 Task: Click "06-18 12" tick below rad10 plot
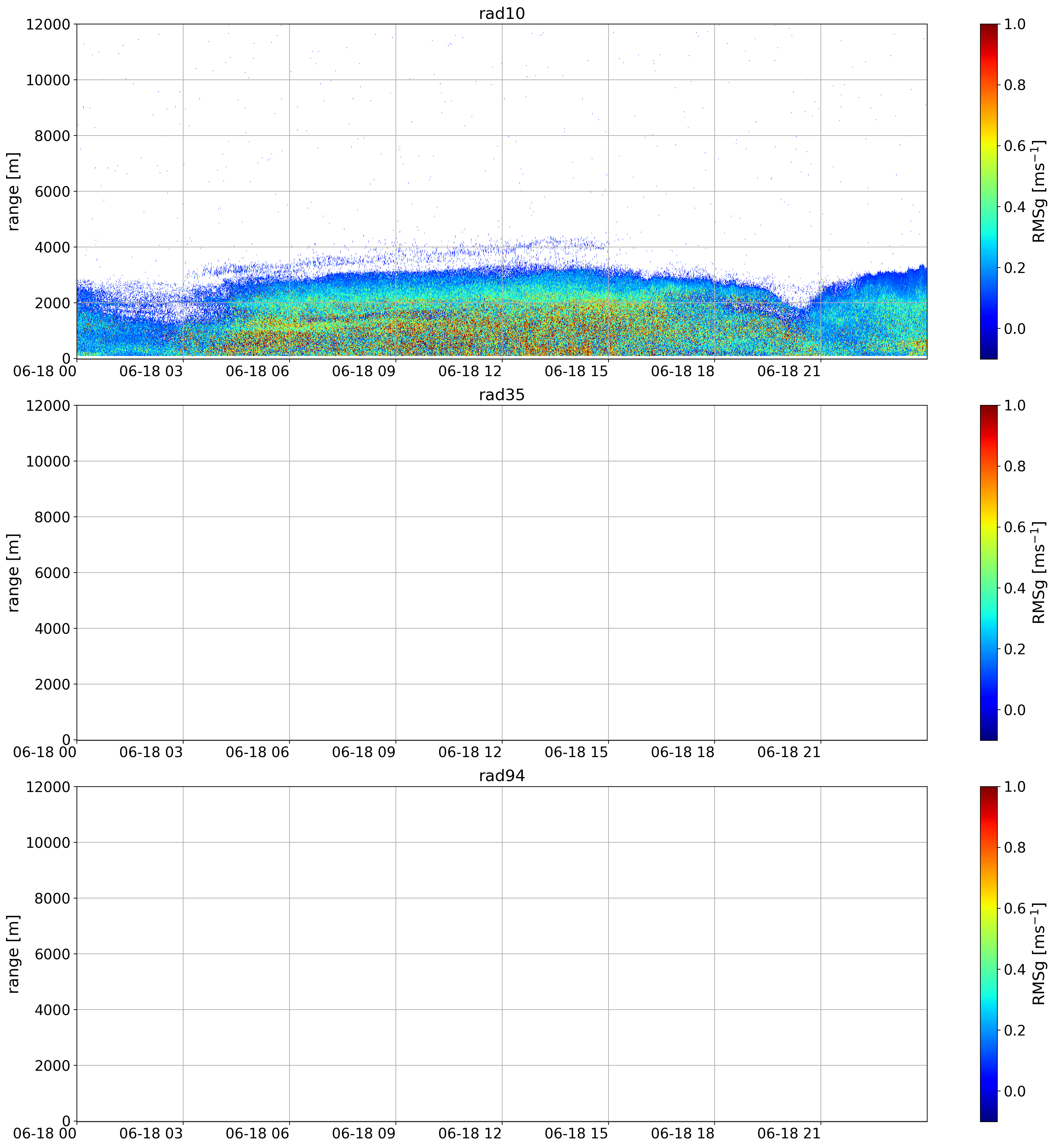click(x=470, y=371)
